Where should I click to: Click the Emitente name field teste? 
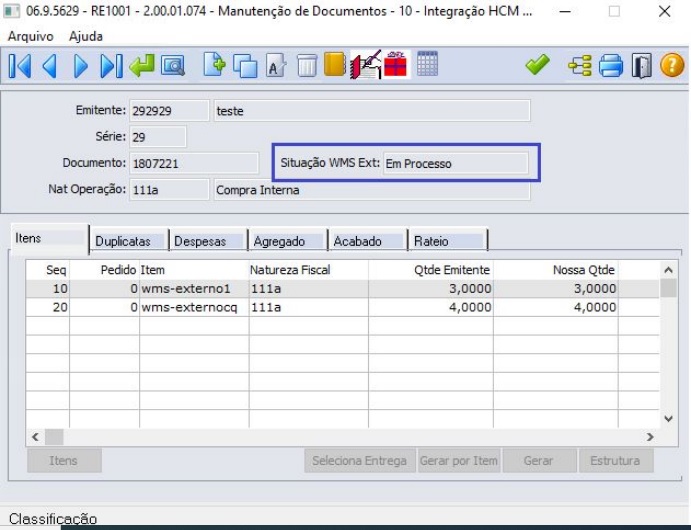[372, 111]
